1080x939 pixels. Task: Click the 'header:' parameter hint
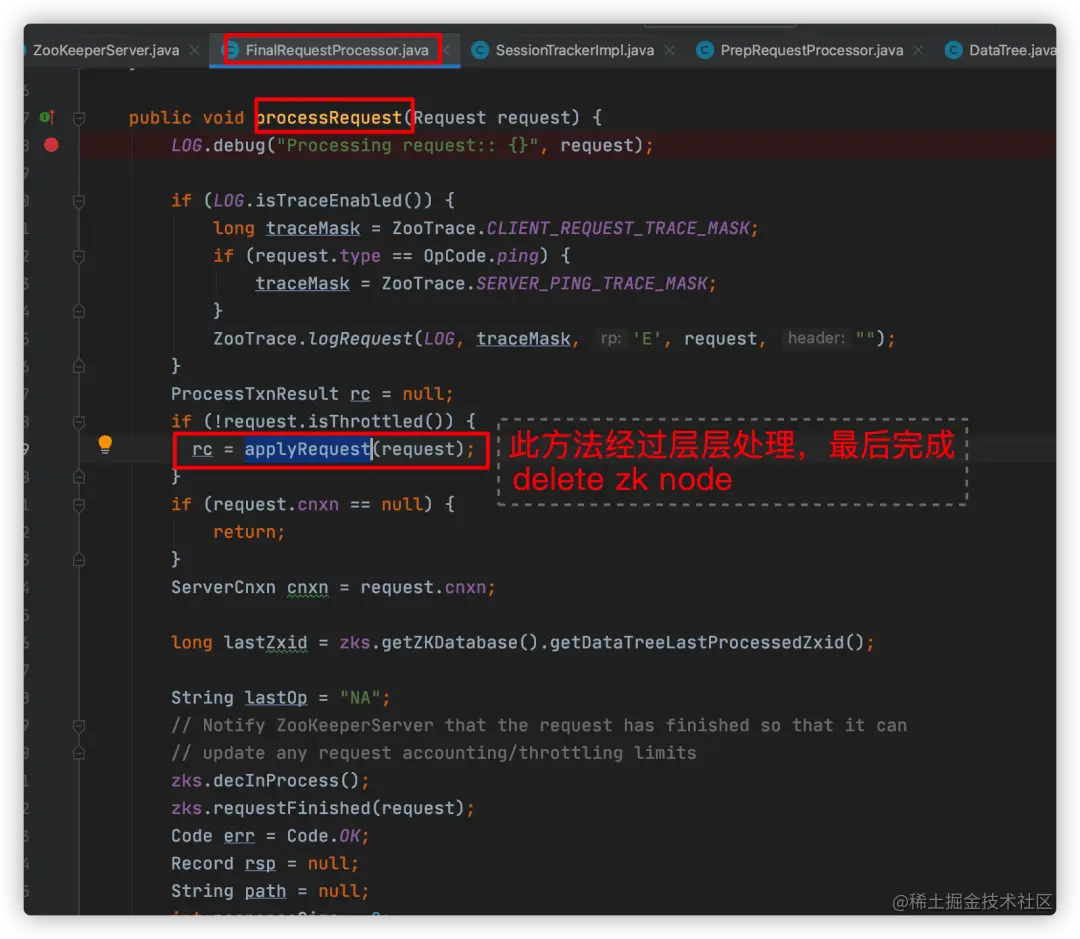[x=816, y=338]
